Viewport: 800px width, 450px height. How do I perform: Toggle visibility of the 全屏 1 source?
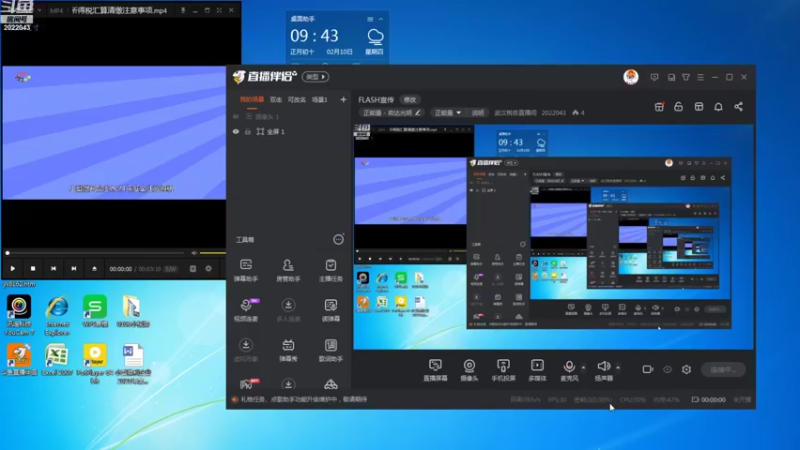[x=236, y=132]
